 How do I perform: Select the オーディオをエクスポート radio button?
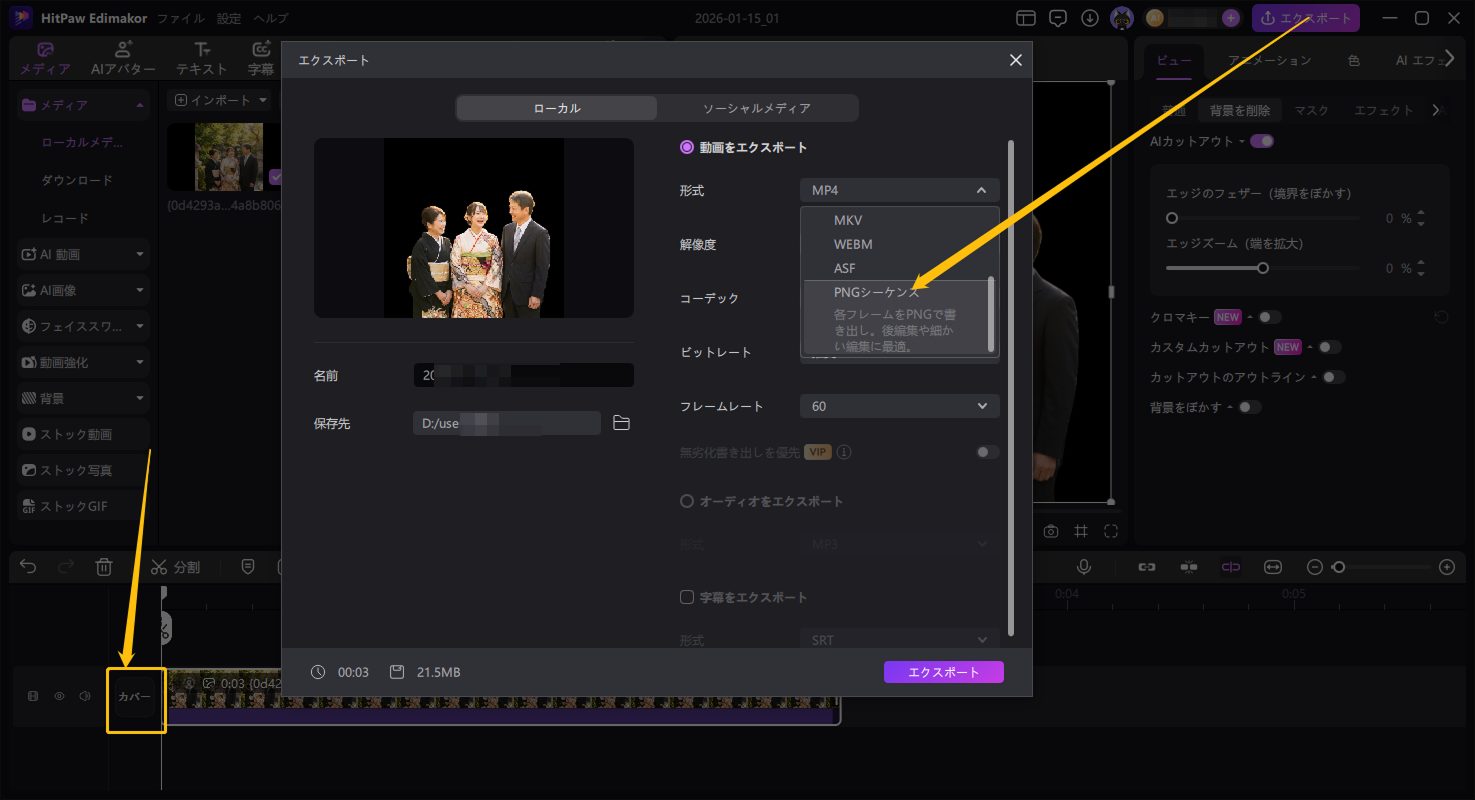[x=687, y=501]
